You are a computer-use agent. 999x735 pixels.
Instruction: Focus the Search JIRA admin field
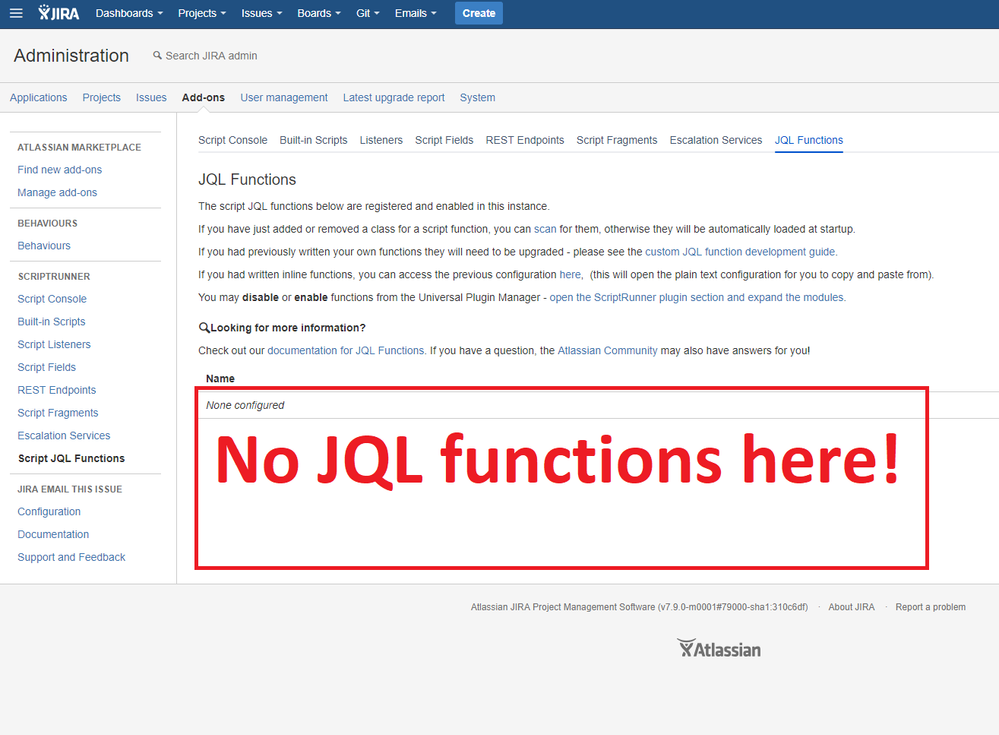[x=211, y=56]
